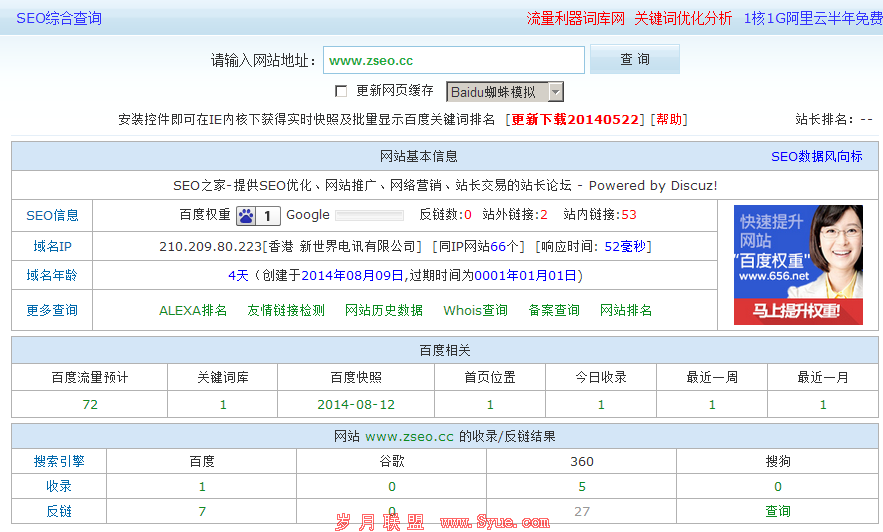The height and width of the screenshot is (532, 883).
Task: Click the 百度流量预计 value 72
Action: [x=90, y=405]
